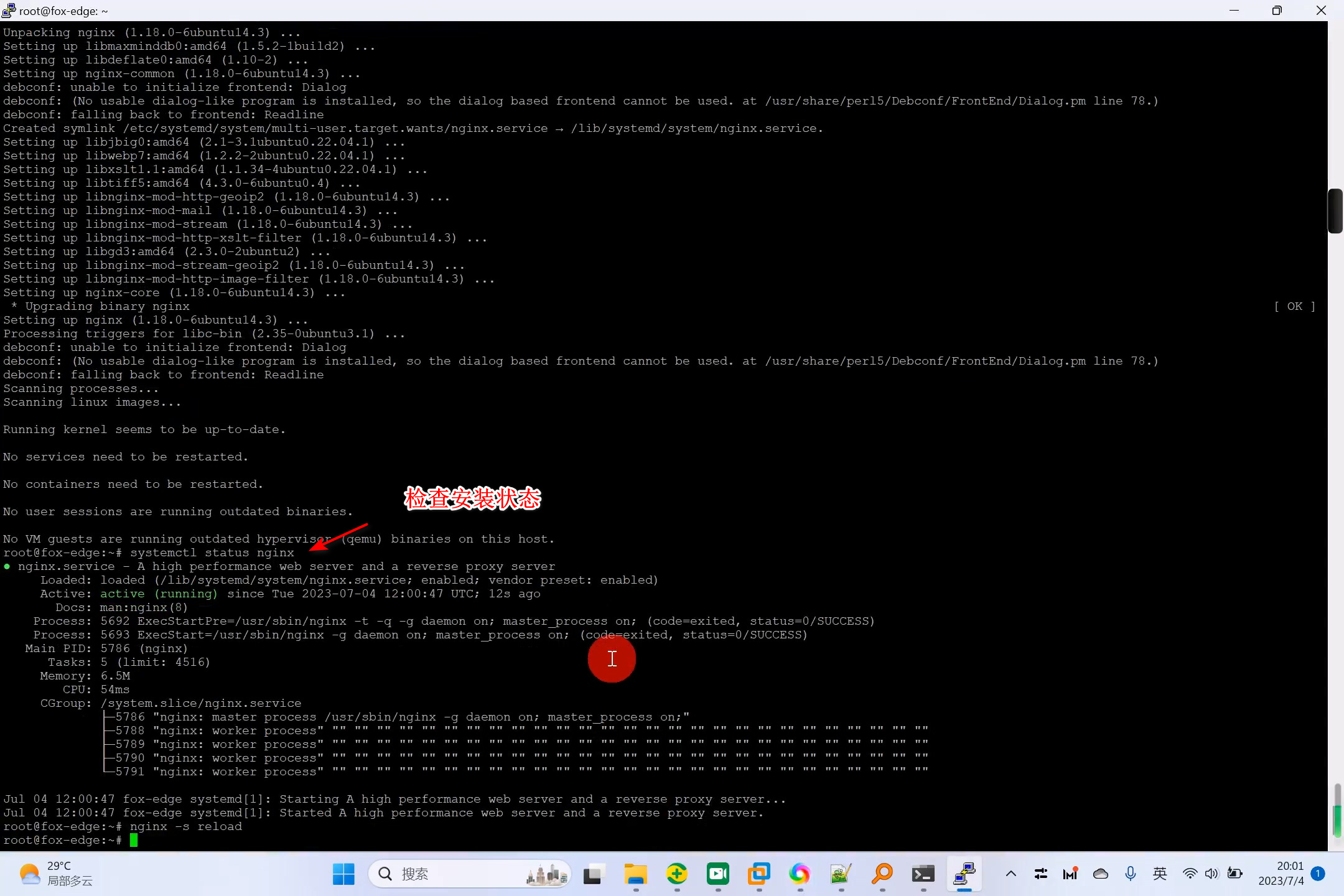This screenshot has height=896, width=1344.
Task: Click the 5789 worker process line
Action: pyautogui.click(x=515, y=744)
